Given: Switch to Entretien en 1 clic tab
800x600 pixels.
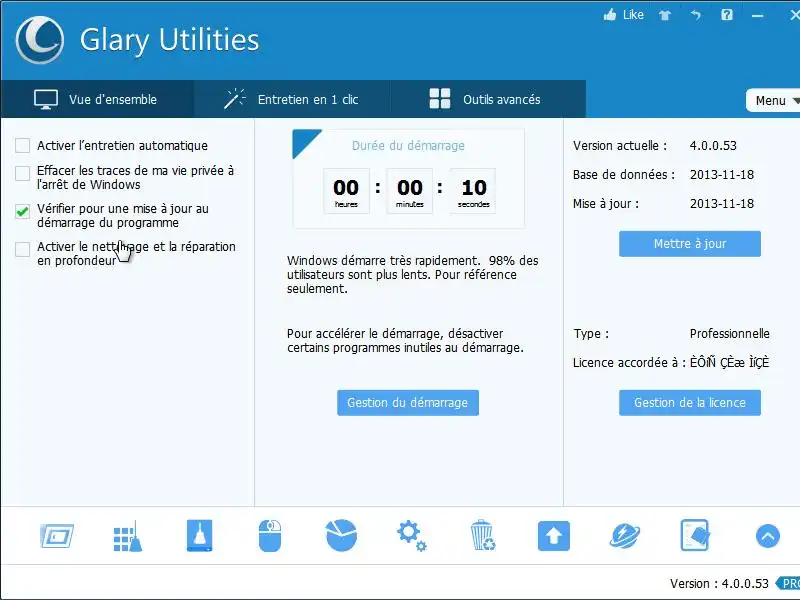Looking at the screenshot, I should pyautogui.click(x=292, y=99).
